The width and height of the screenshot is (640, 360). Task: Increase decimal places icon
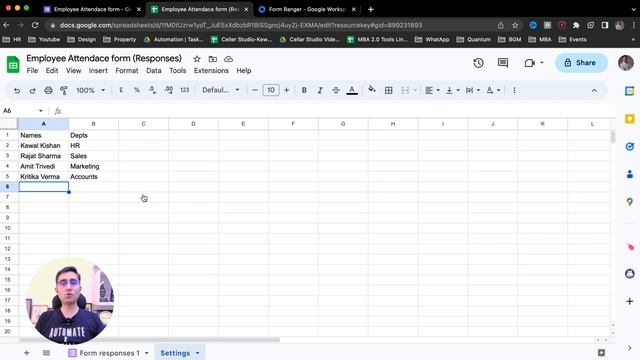(x=169, y=90)
